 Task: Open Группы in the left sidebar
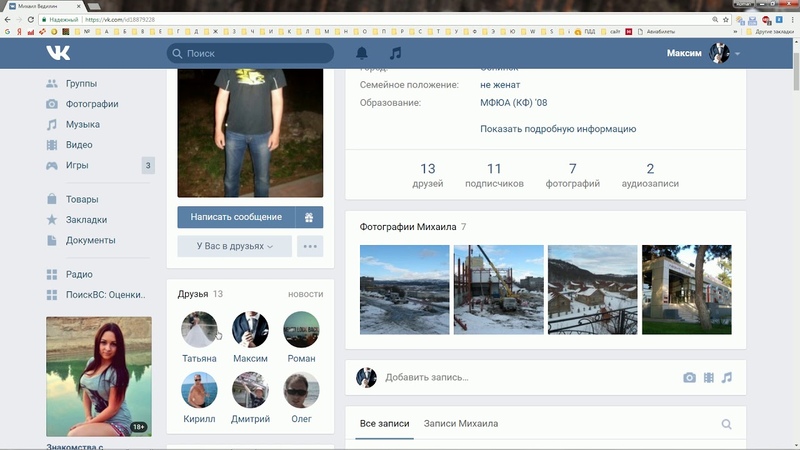pyautogui.click(x=81, y=84)
